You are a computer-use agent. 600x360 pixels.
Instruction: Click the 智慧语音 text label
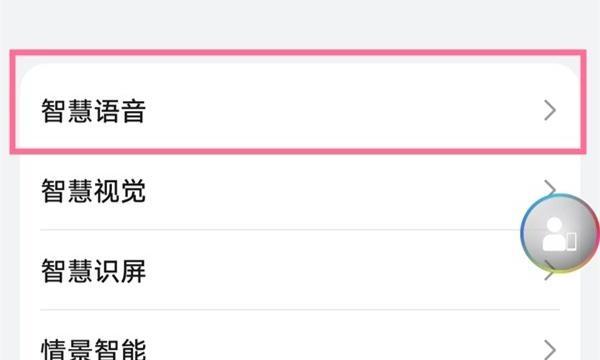(x=93, y=111)
